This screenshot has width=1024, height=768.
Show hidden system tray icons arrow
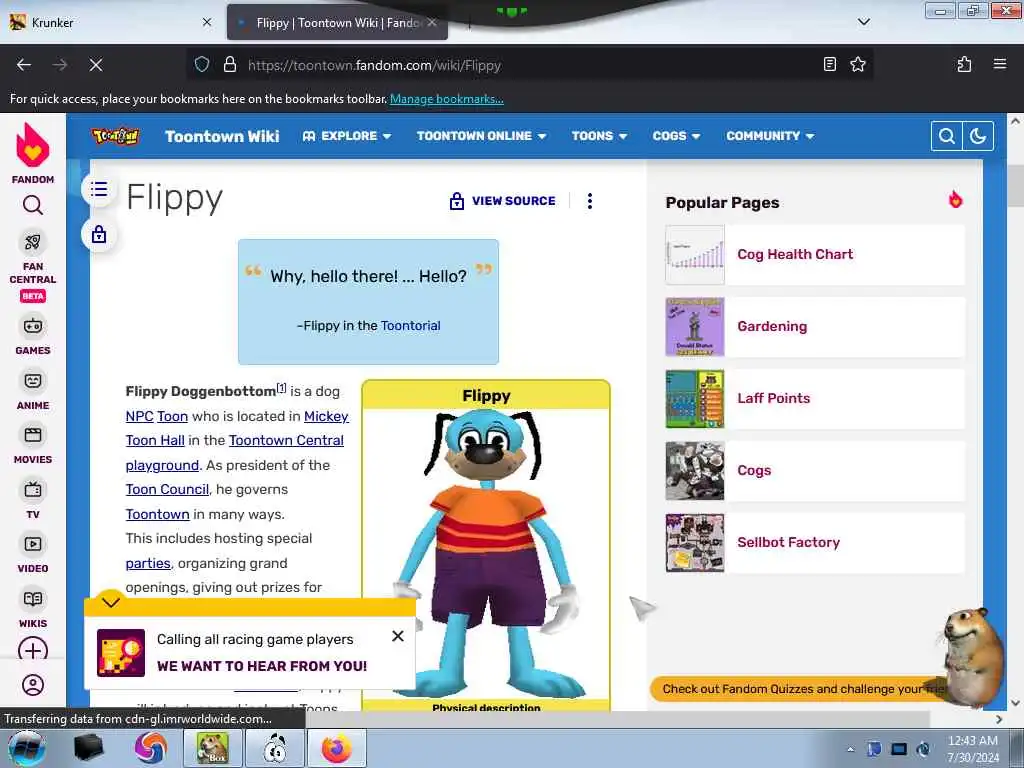(x=850, y=749)
